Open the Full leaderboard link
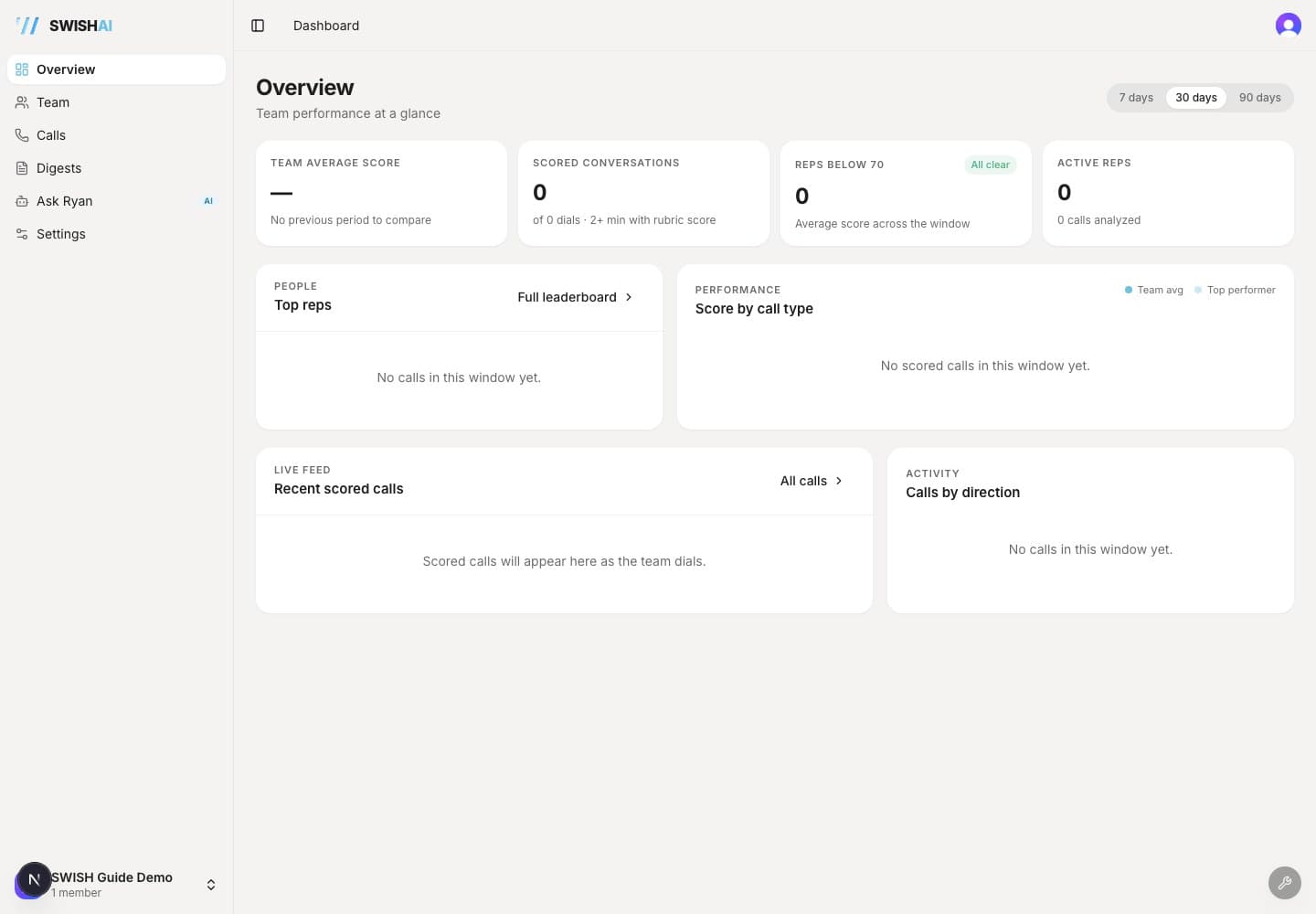Image resolution: width=1316 pixels, height=914 pixels. [x=576, y=297]
